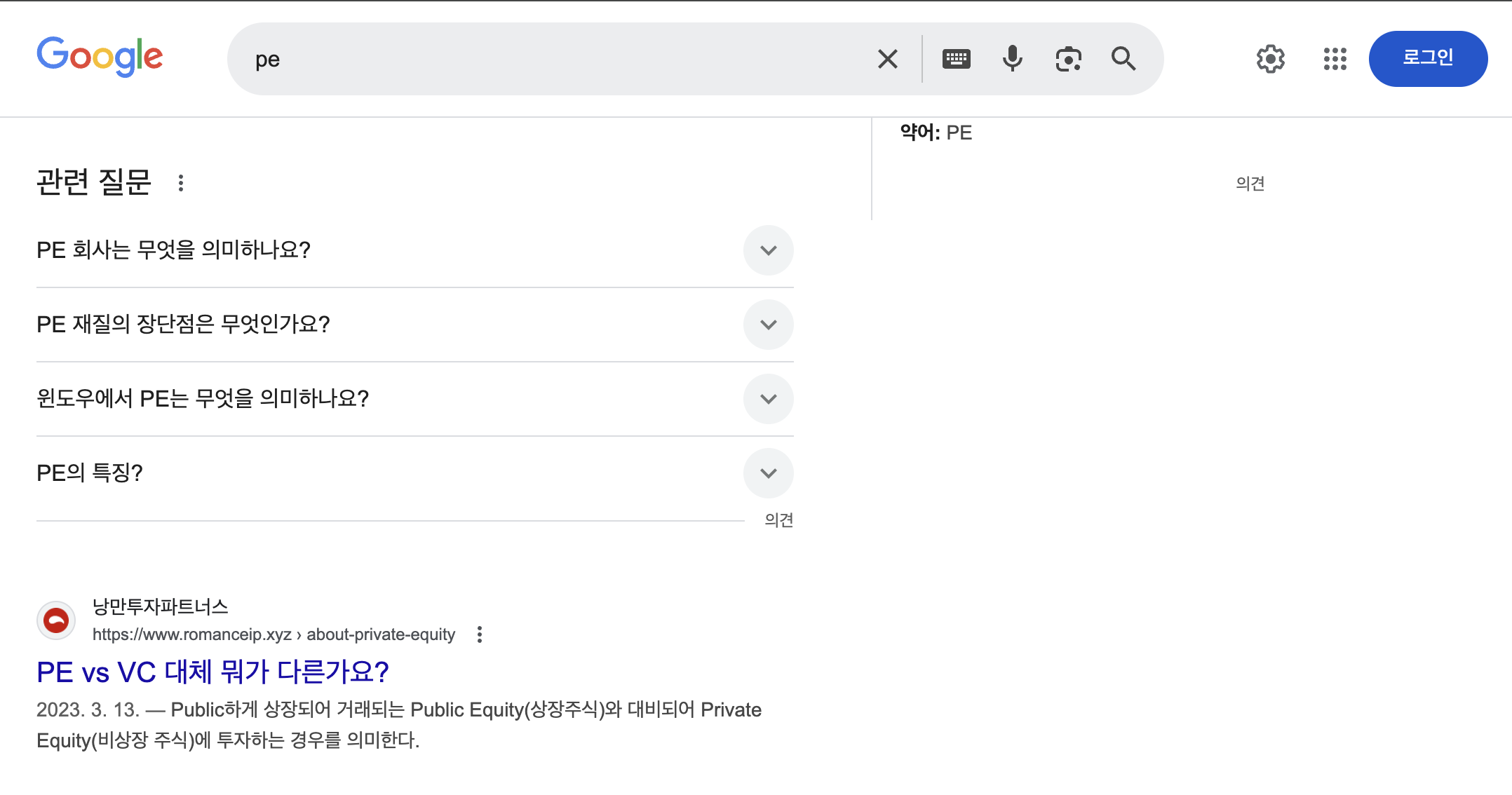Expand '윈도우에서 PE는 무엇을 의미하나요?' question

click(x=768, y=399)
